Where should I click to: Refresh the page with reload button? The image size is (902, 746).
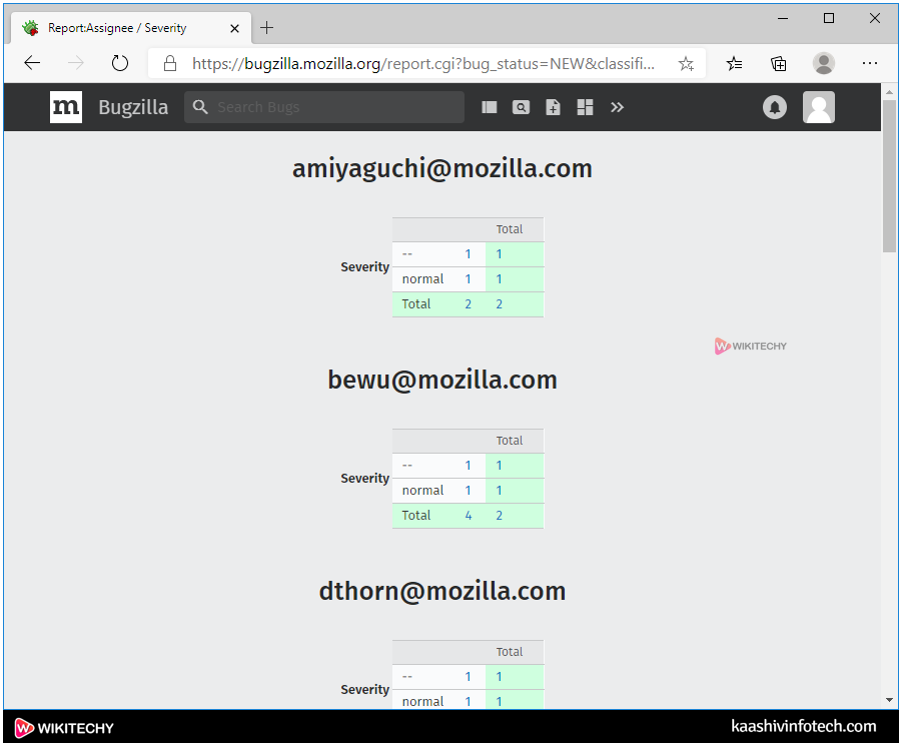(120, 64)
